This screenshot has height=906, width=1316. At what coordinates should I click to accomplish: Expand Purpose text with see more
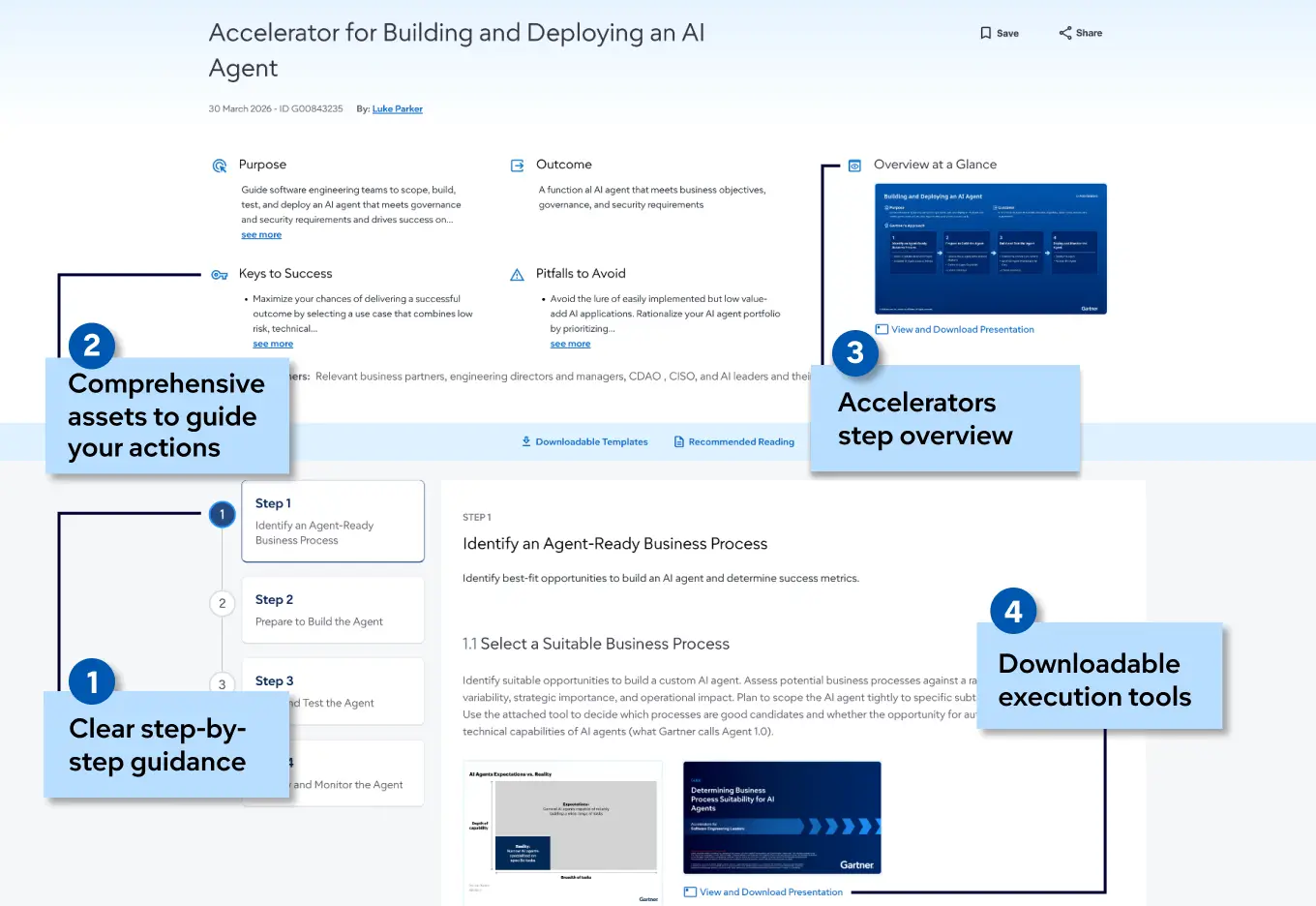[261, 235]
